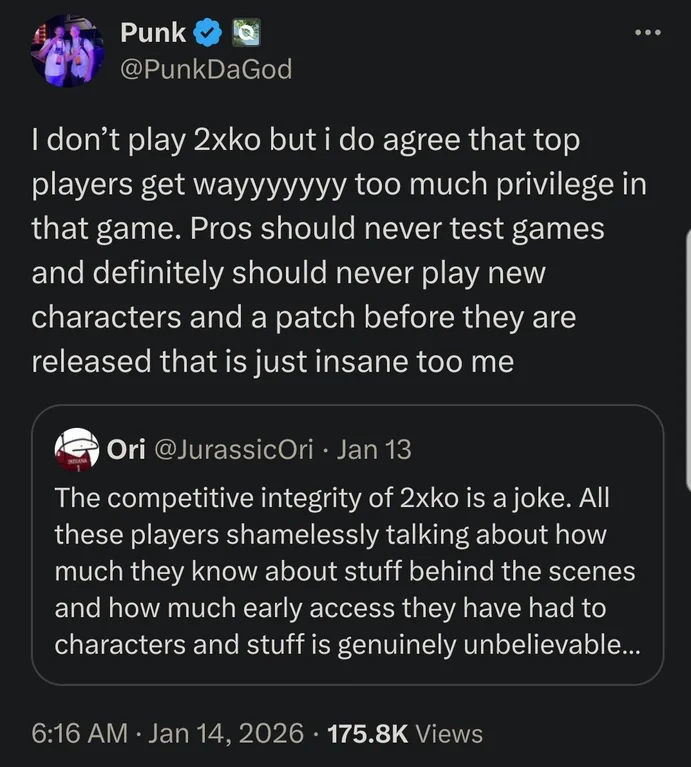Click the Views label
The width and height of the screenshot is (691, 767).
[449, 734]
